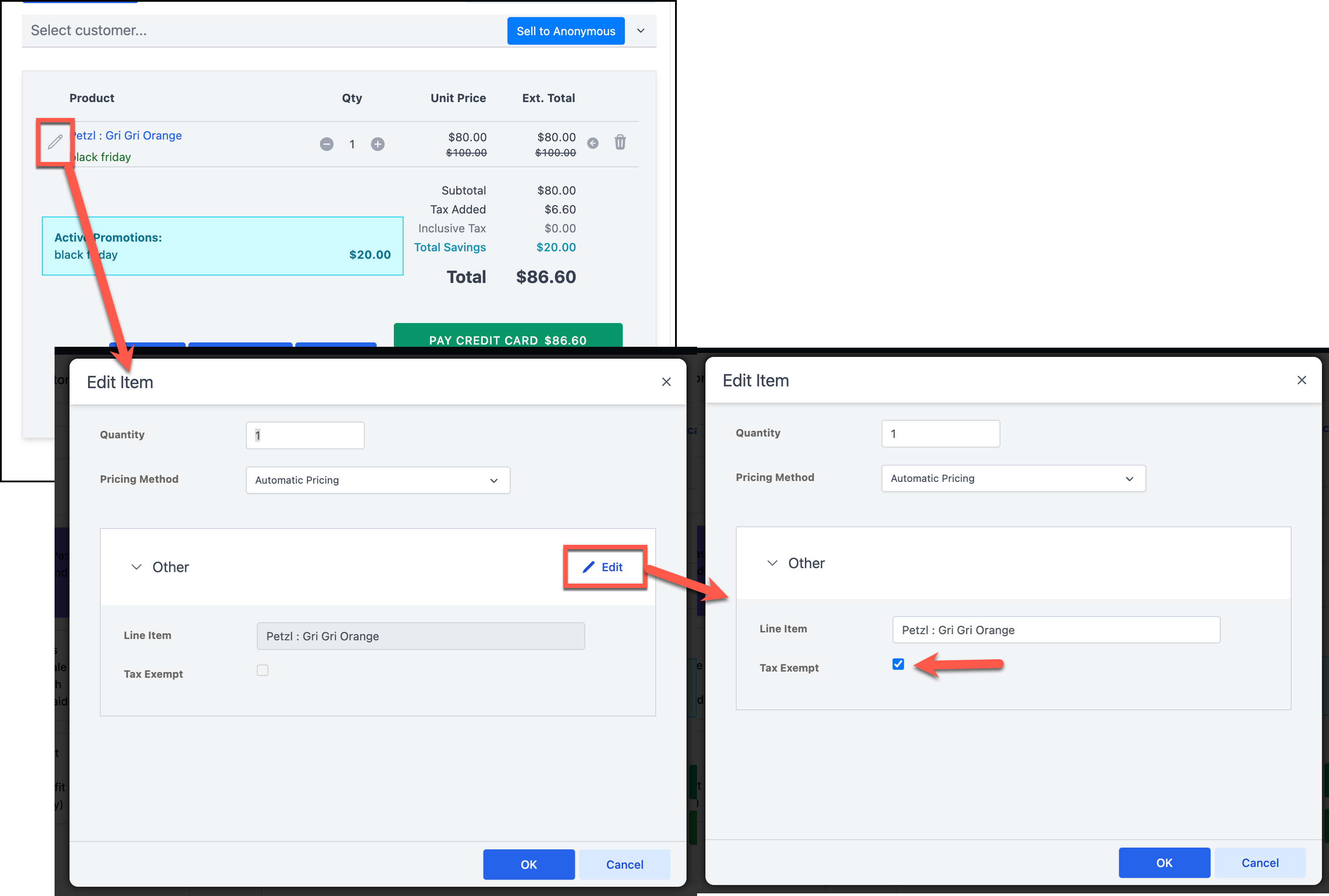The height and width of the screenshot is (896, 1329).
Task: Delete line item with trash icon
Action: click(620, 142)
